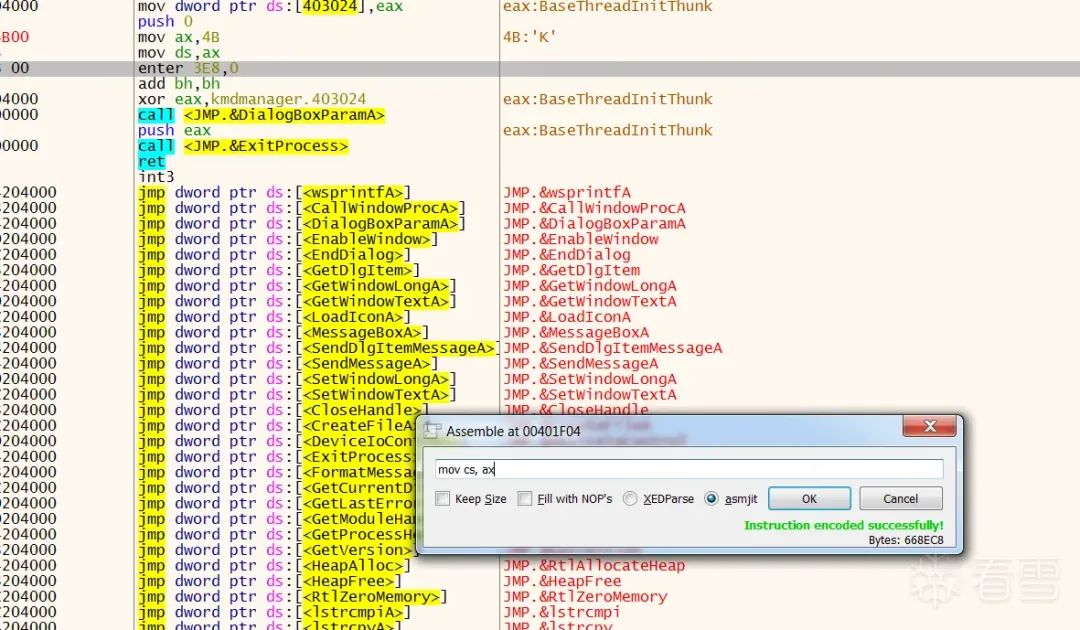Click the comment JMP.&SendMessageA

tap(581, 364)
